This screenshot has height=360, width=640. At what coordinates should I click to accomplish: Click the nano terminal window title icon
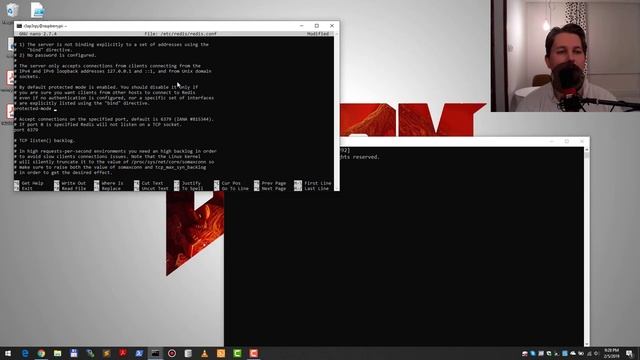click(x=19, y=26)
